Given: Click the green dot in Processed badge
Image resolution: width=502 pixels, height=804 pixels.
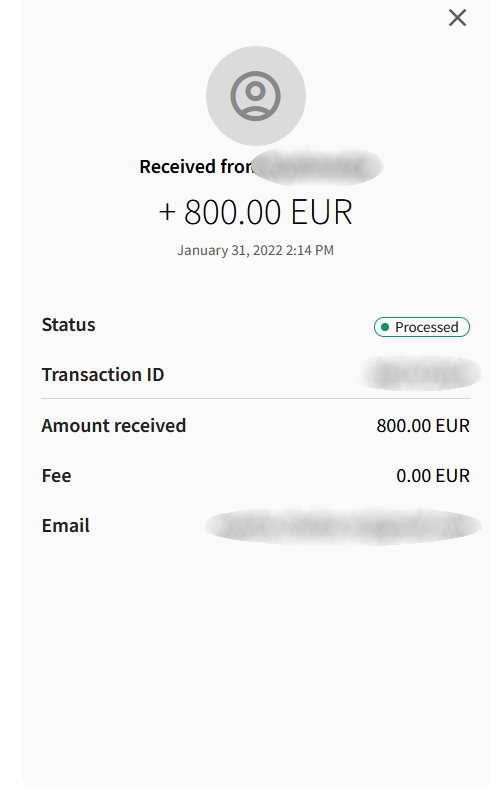Looking at the screenshot, I should click(x=385, y=327).
